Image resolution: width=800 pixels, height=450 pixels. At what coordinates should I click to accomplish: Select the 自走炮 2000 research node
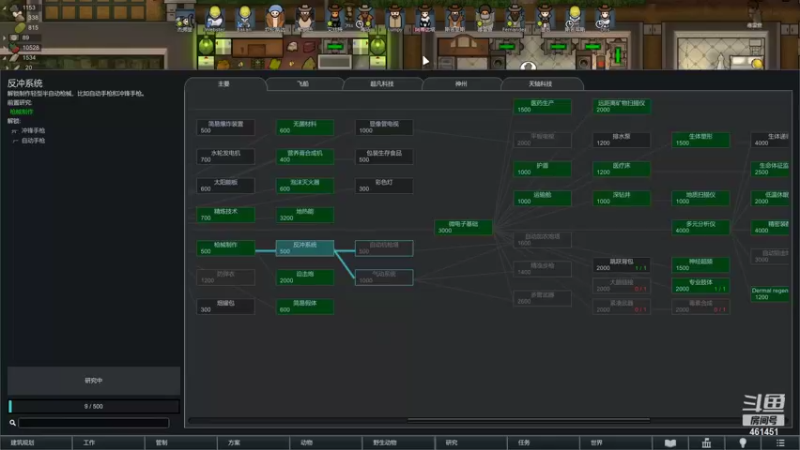click(305, 277)
